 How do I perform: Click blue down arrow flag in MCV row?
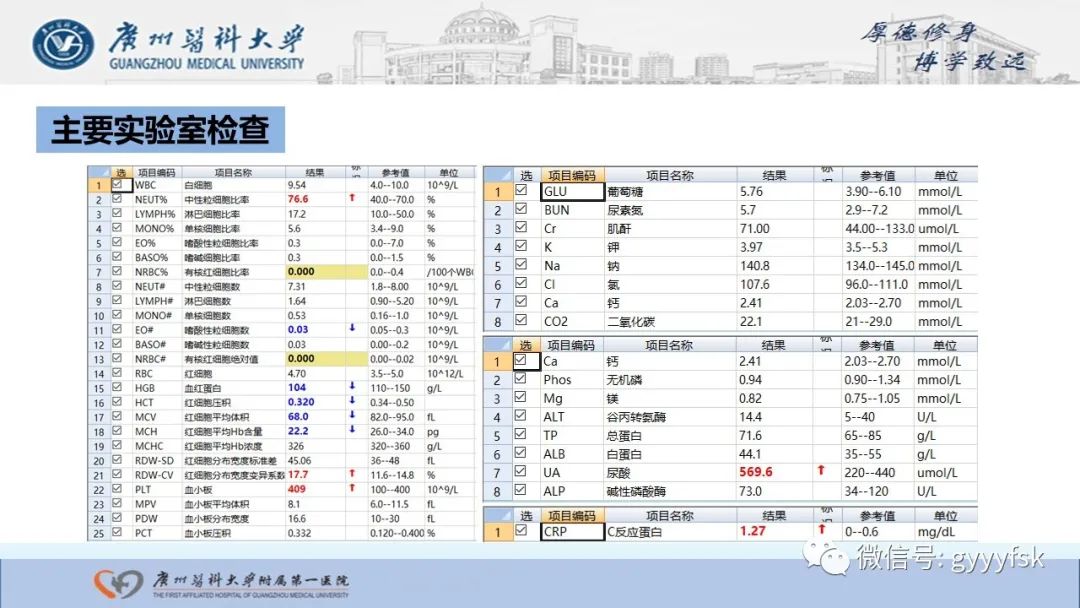[x=352, y=415]
